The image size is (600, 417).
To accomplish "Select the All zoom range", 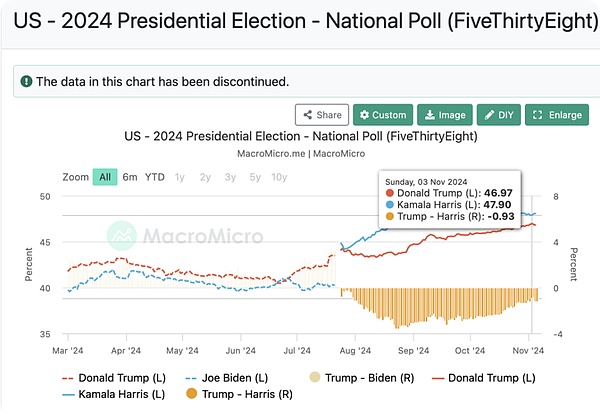I will 104,177.
